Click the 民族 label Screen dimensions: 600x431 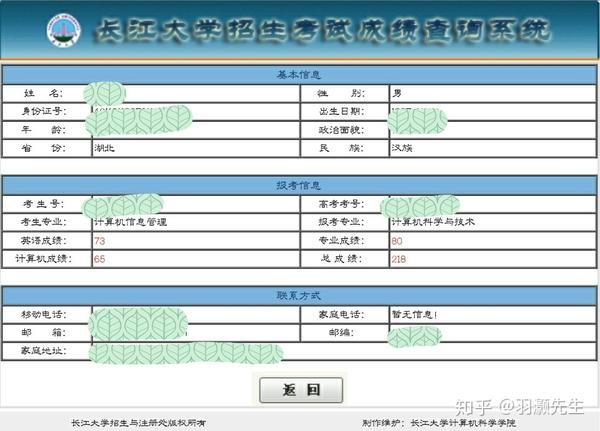click(x=341, y=148)
